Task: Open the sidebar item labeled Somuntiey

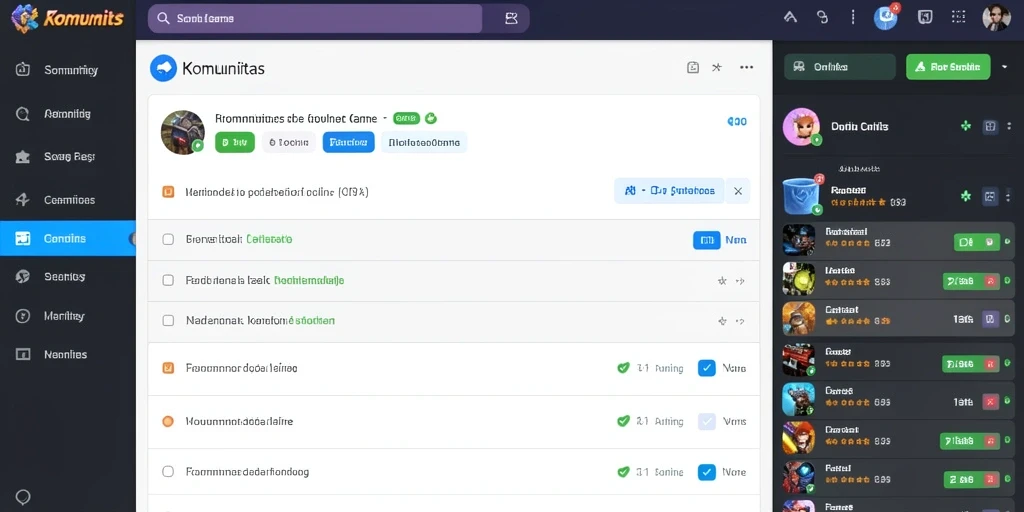Action: pos(68,70)
